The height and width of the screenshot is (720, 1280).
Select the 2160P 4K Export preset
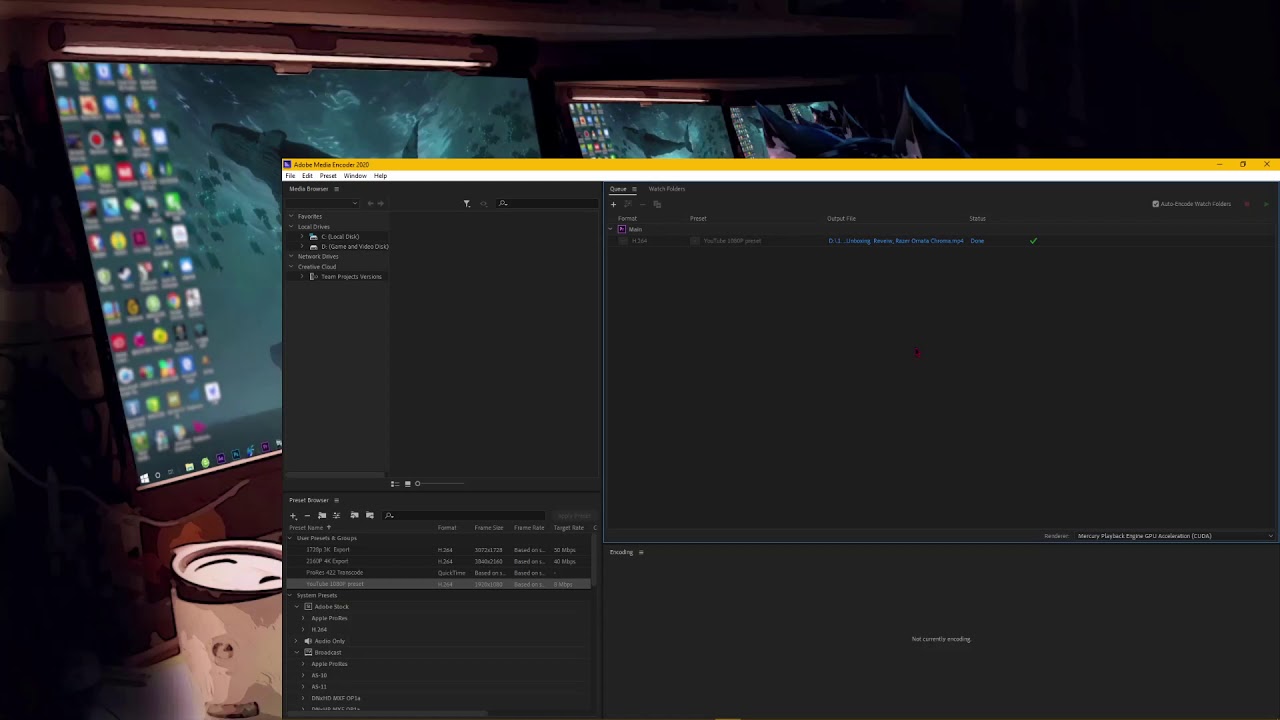pos(327,562)
